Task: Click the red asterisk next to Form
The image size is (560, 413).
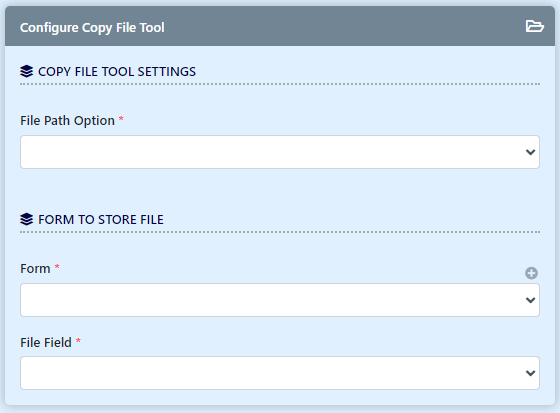Action: click(x=57, y=267)
